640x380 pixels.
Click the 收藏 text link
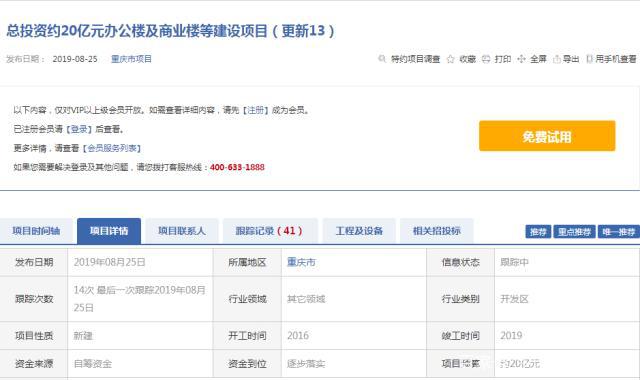tap(467, 59)
